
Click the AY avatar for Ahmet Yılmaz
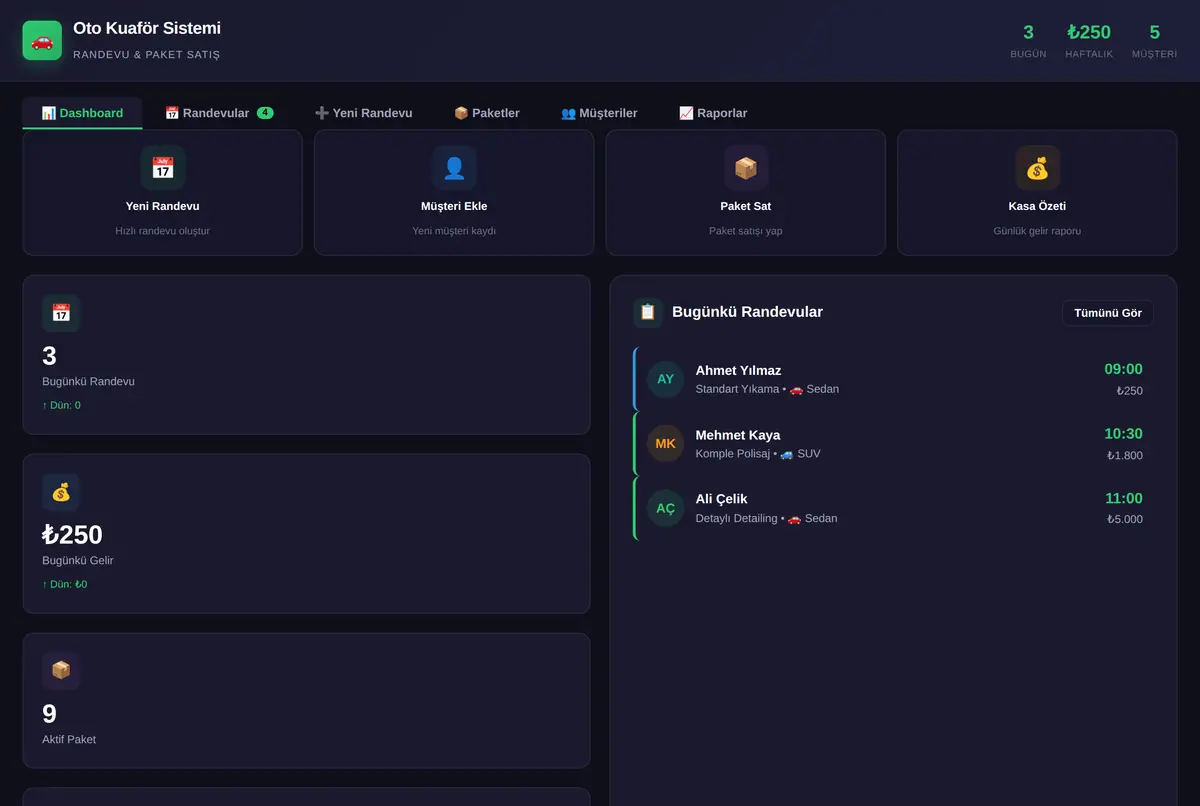[665, 379]
